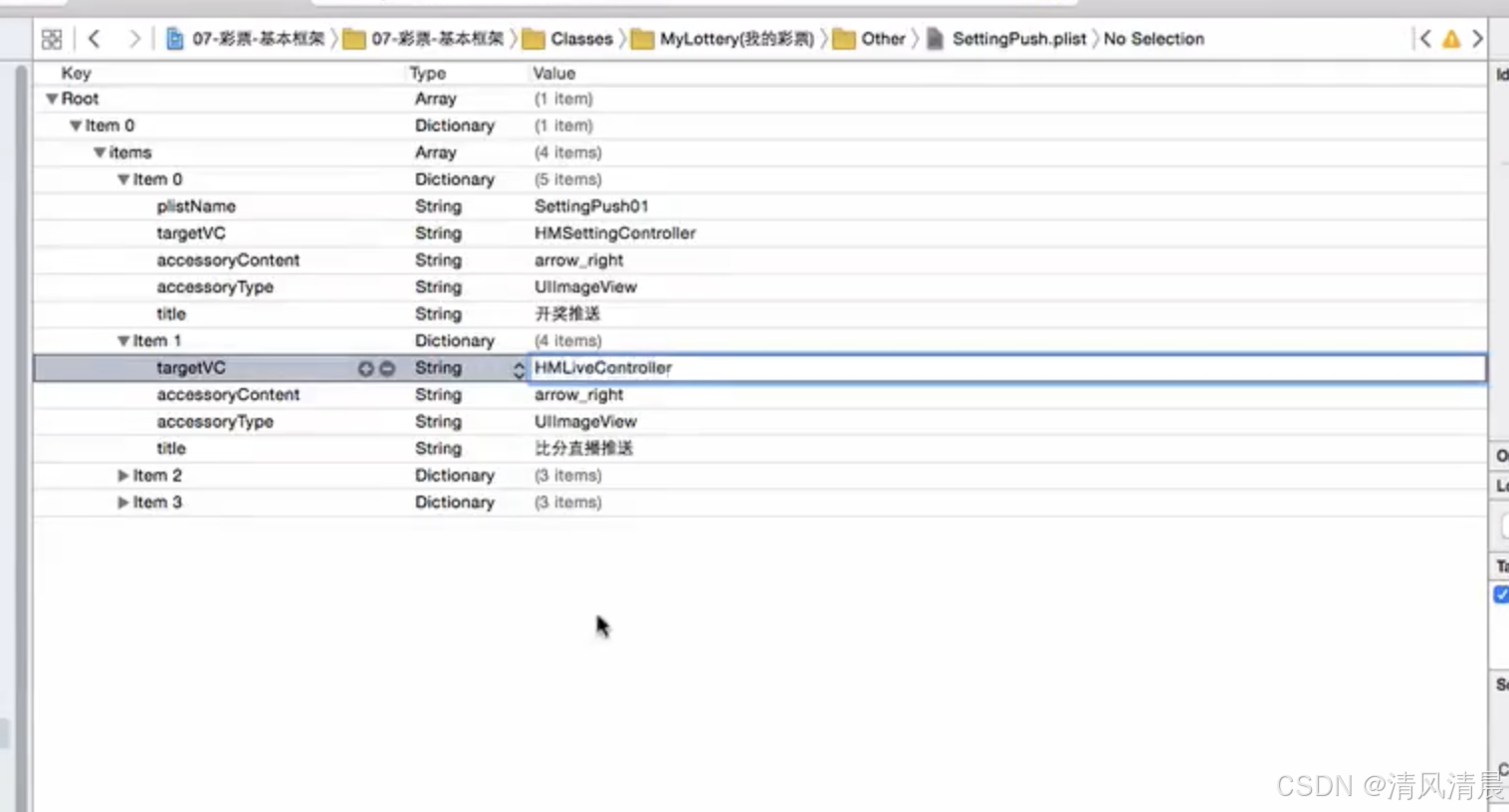Select the plistName key row
The height and width of the screenshot is (812, 1509).
pos(196,206)
